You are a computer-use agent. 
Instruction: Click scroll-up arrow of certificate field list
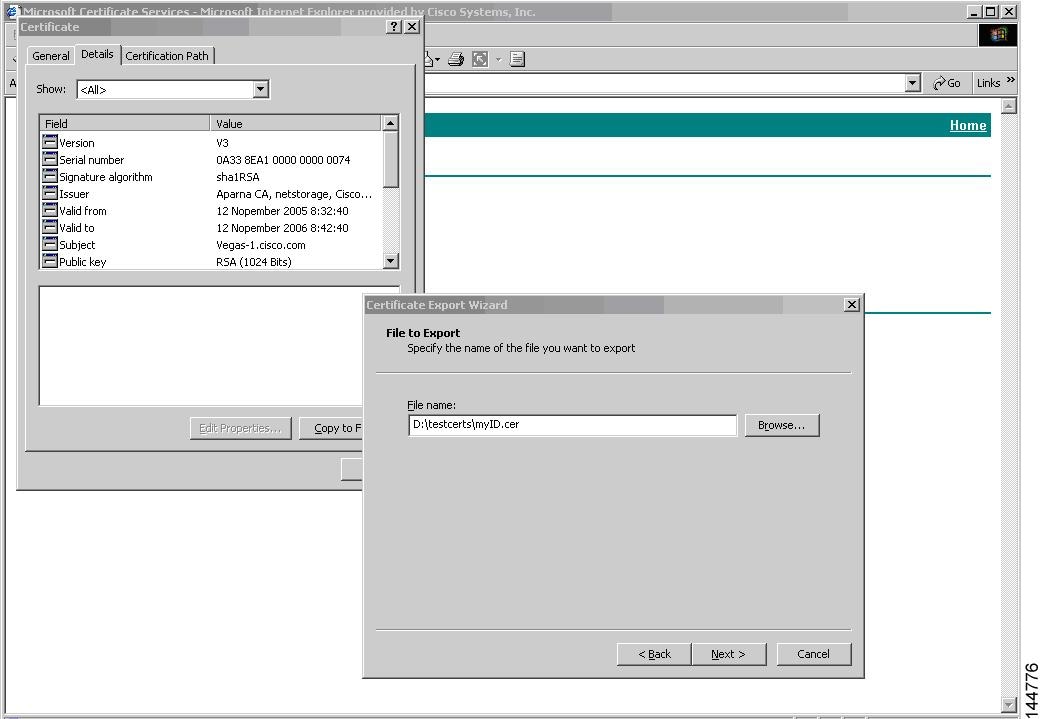point(390,123)
